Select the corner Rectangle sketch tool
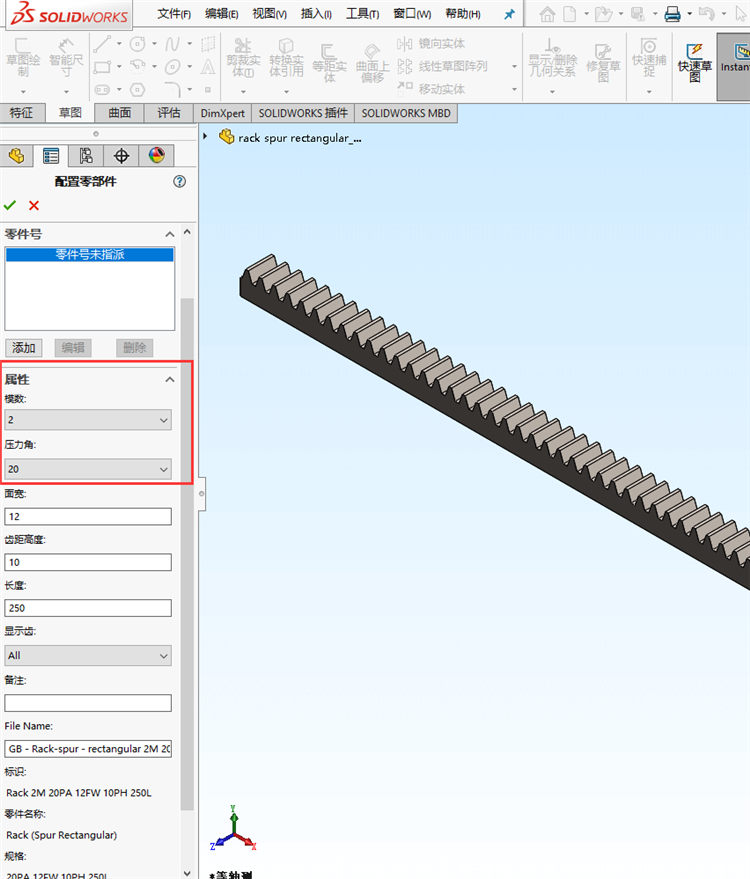Screen dimensions: 750x879 point(102,67)
